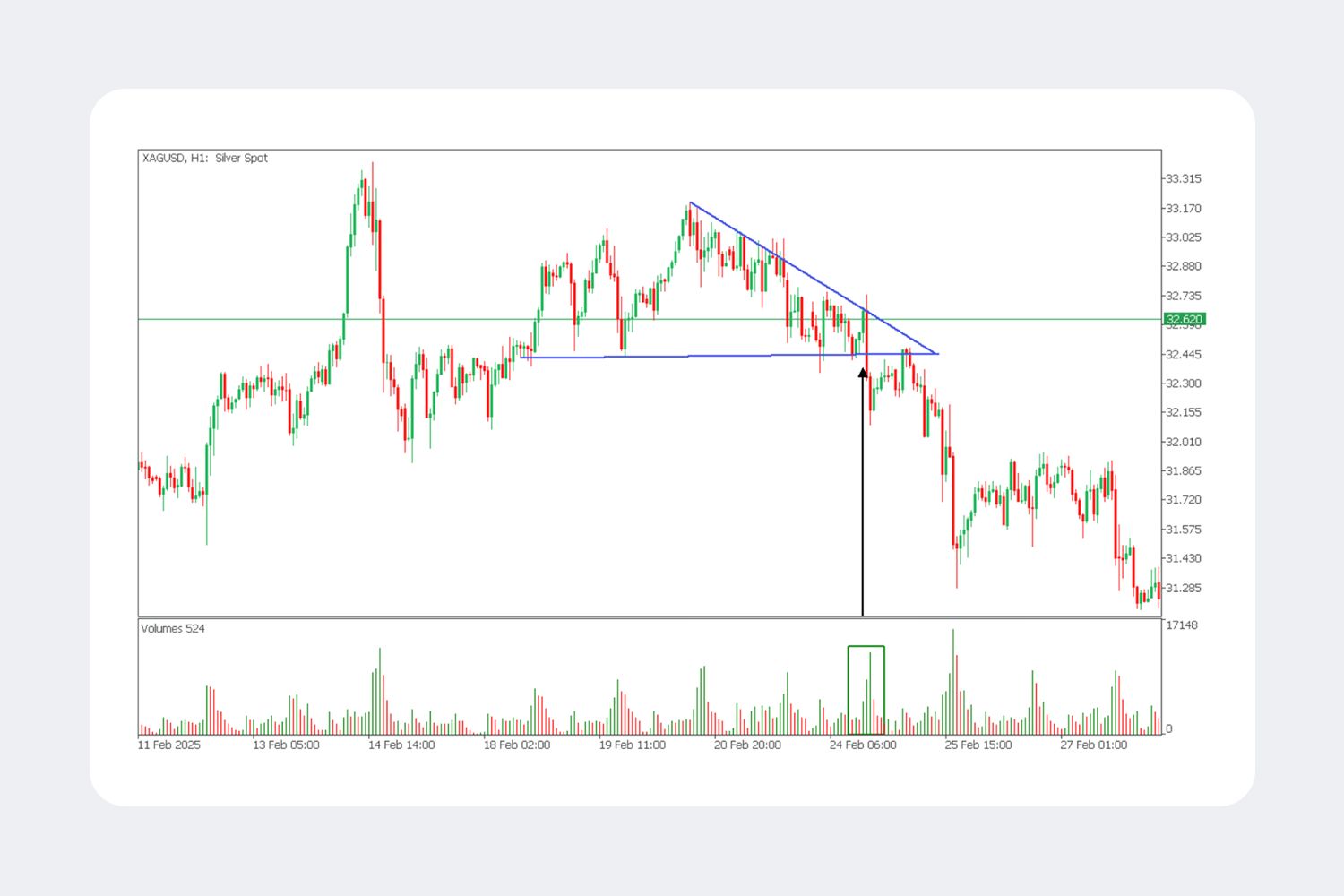Click the Volumes 524 indicator label

(x=173, y=629)
